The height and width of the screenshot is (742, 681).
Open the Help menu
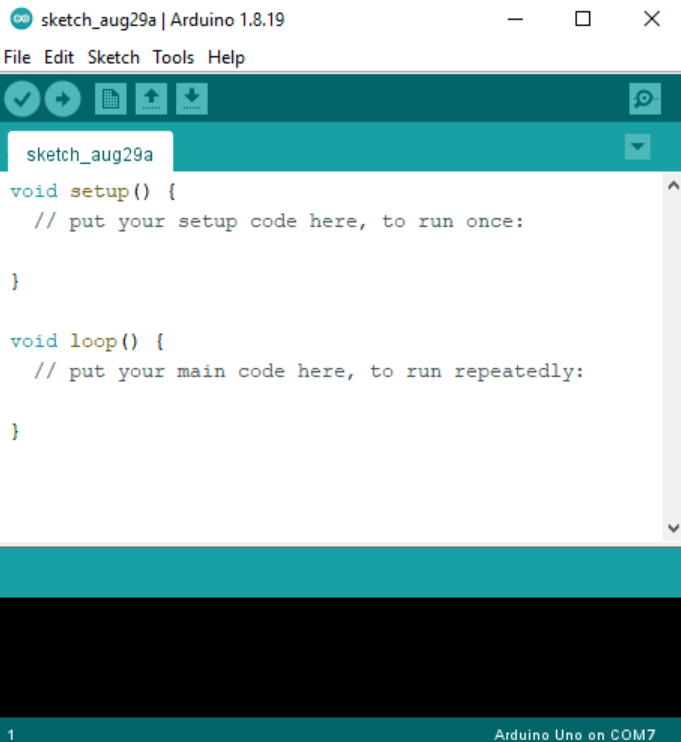[x=226, y=57]
